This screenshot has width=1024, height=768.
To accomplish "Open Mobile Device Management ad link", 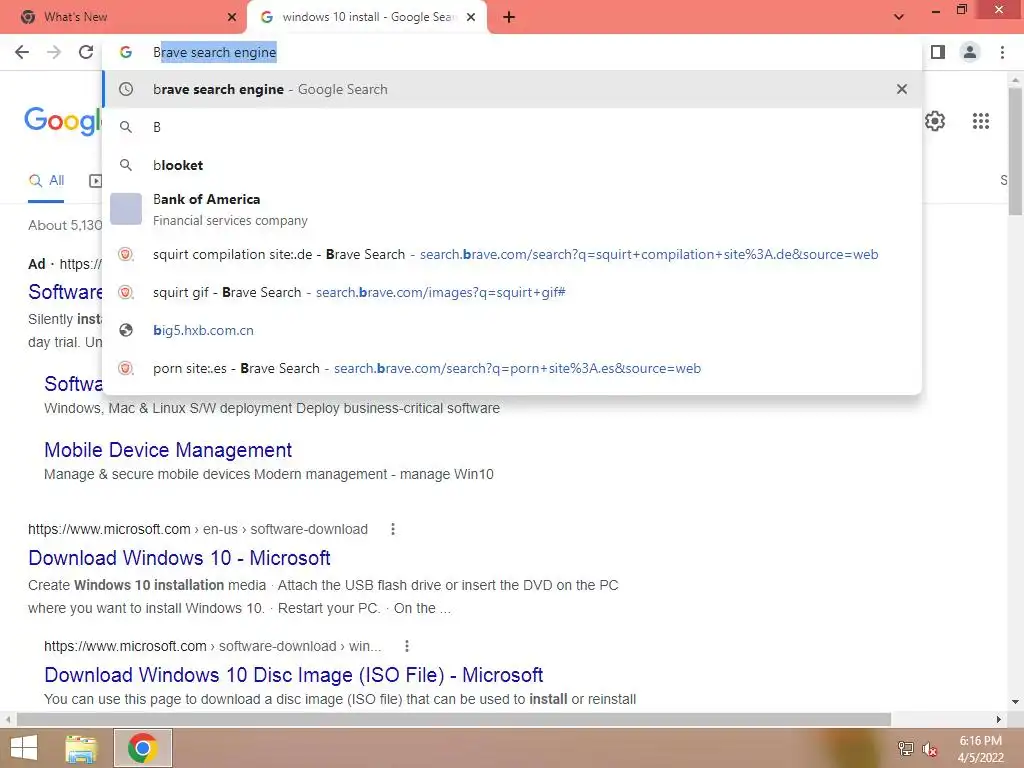I will [168, 450].
